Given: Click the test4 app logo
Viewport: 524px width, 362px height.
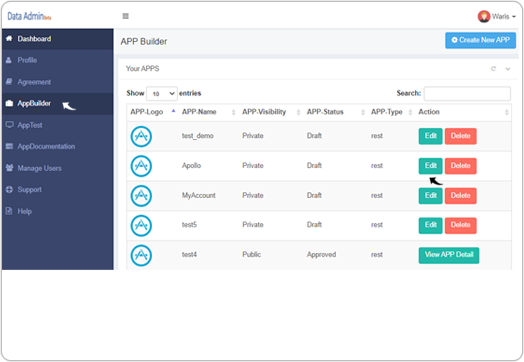Looking at the screenshot, I should (141, 255).
